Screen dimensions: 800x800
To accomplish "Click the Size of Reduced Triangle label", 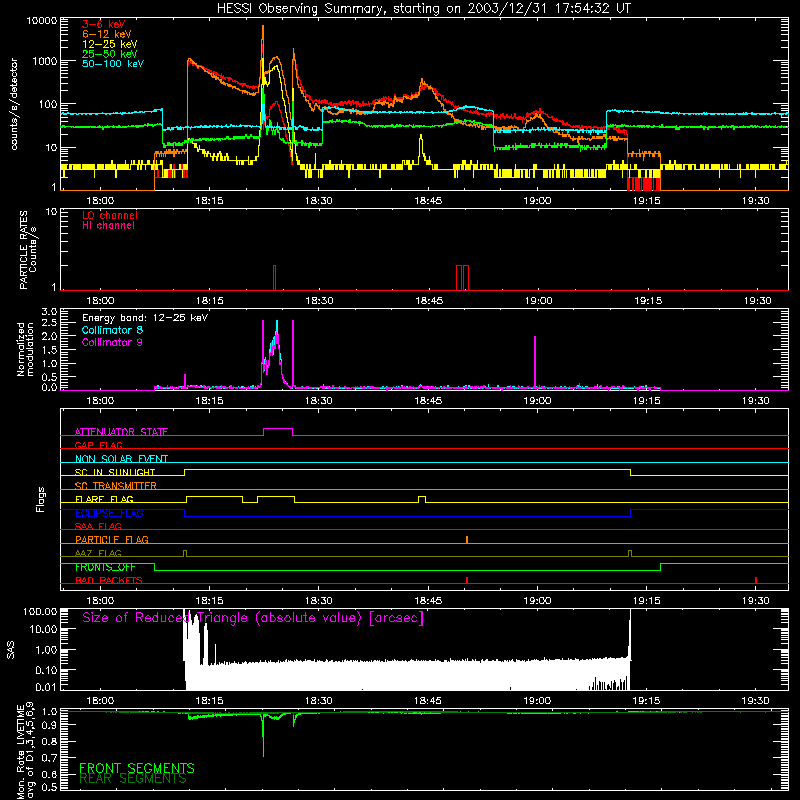I will pyautogui.click(x=253, y=618).
